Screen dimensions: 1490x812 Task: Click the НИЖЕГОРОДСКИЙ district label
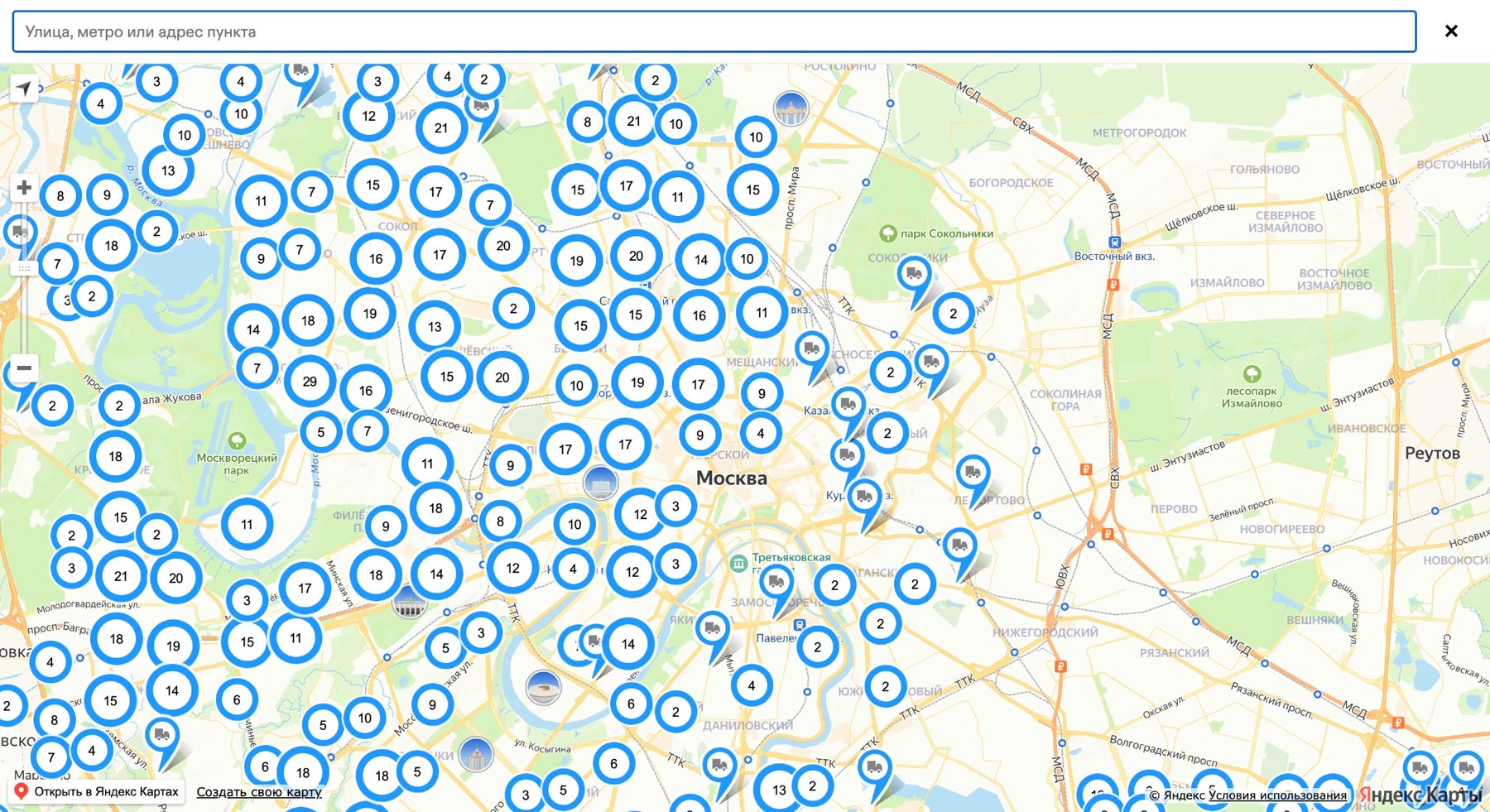coord(1045,632)
